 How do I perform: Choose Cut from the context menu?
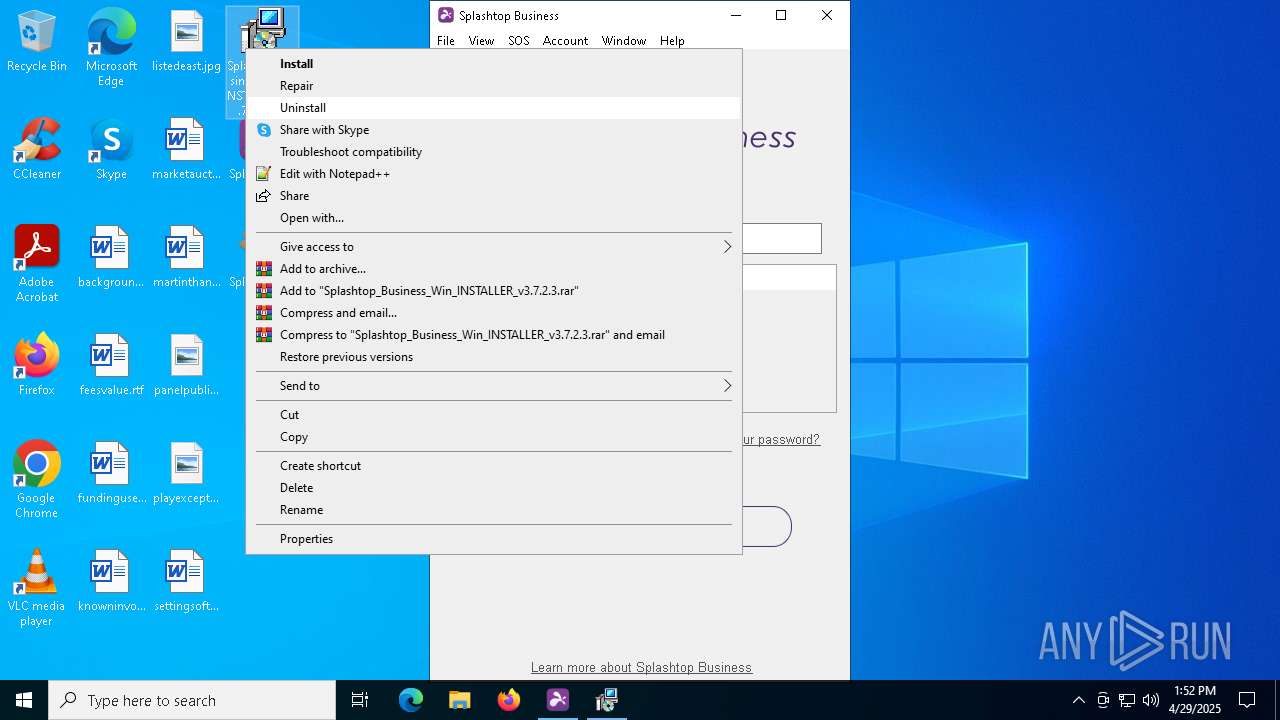493,415
